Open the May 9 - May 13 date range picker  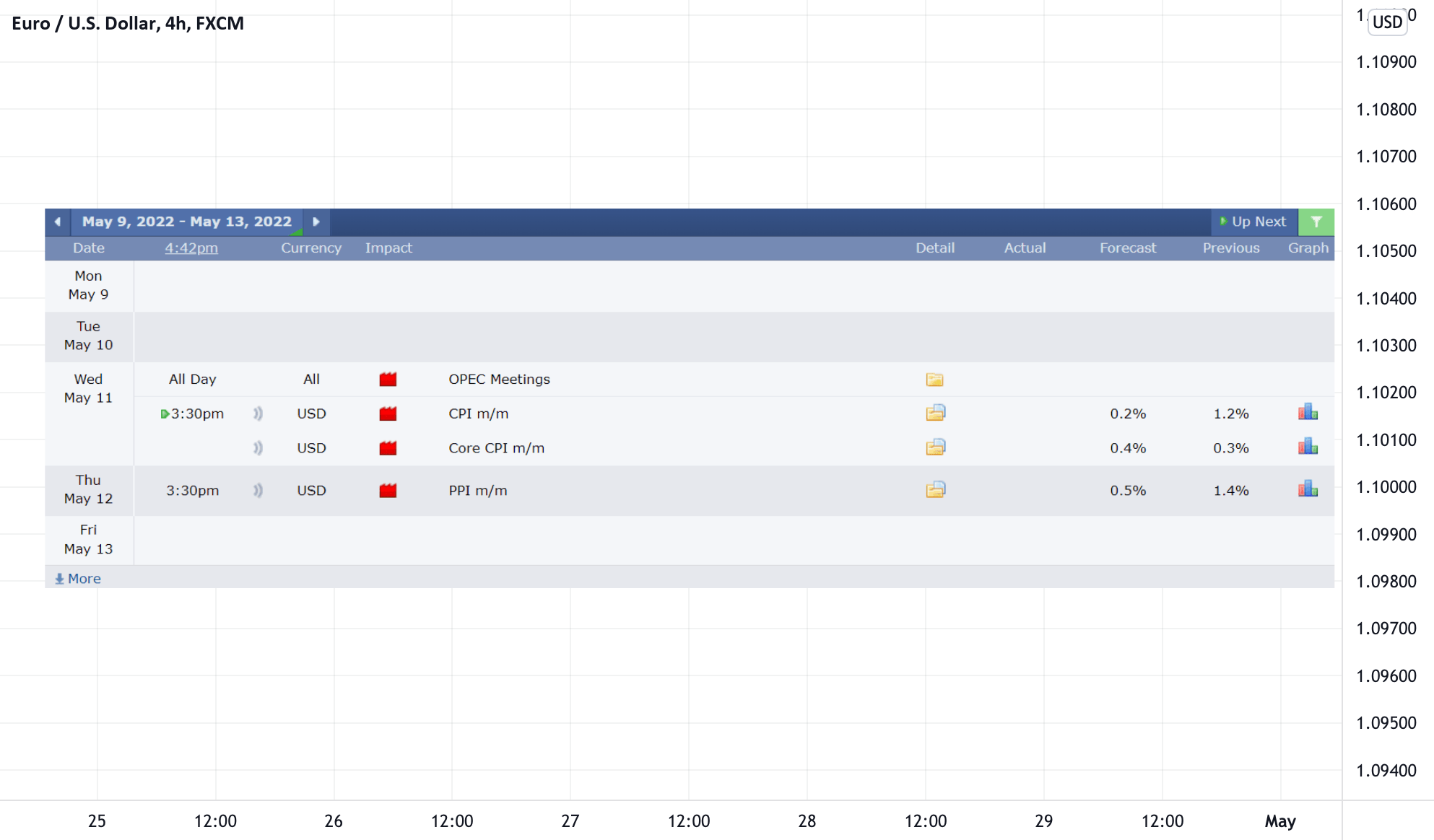click(x=186, y=222)
